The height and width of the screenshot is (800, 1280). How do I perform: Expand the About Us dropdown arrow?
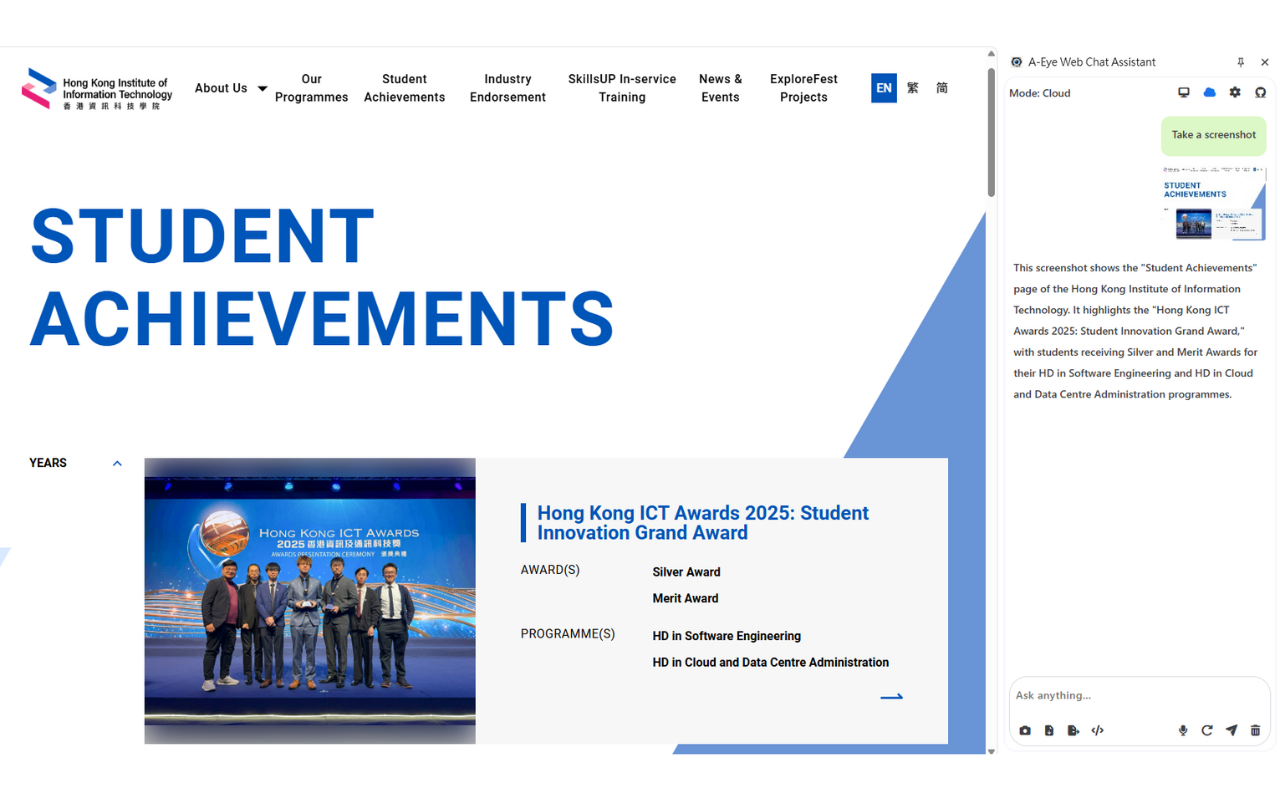tap(262, 89)
